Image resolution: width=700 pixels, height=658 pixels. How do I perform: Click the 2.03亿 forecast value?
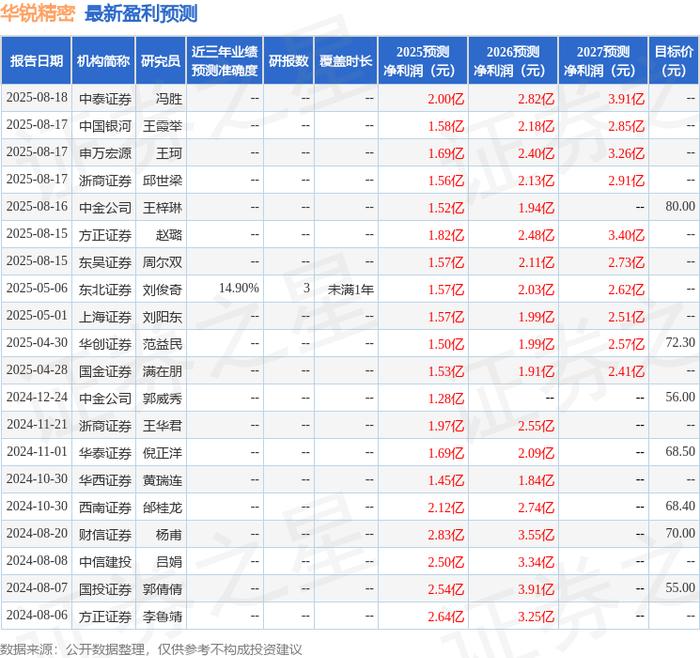pyautogui.click(x=536, y=289)
